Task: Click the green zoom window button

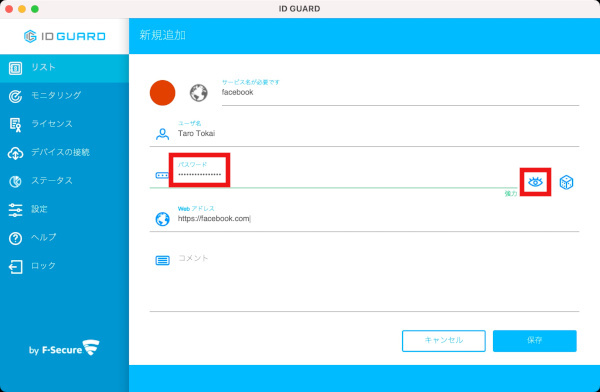Action: (35, 8)
